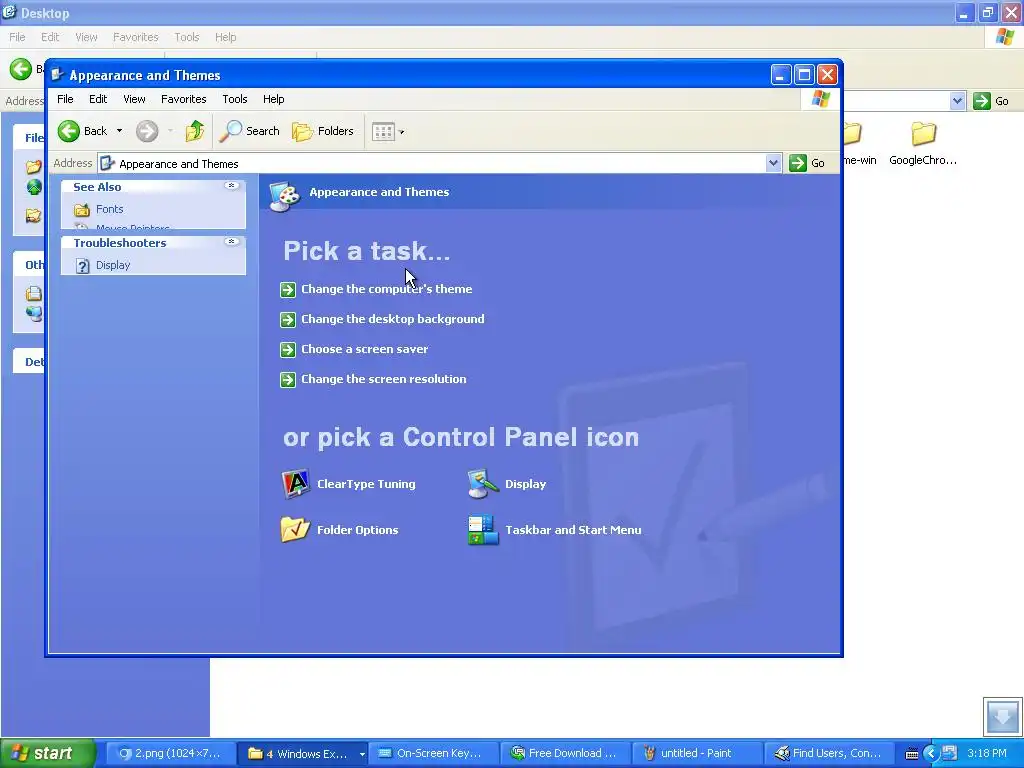
Task: Switch to On-Screen Keyboard taskbar button
Action: coord(434,753)
